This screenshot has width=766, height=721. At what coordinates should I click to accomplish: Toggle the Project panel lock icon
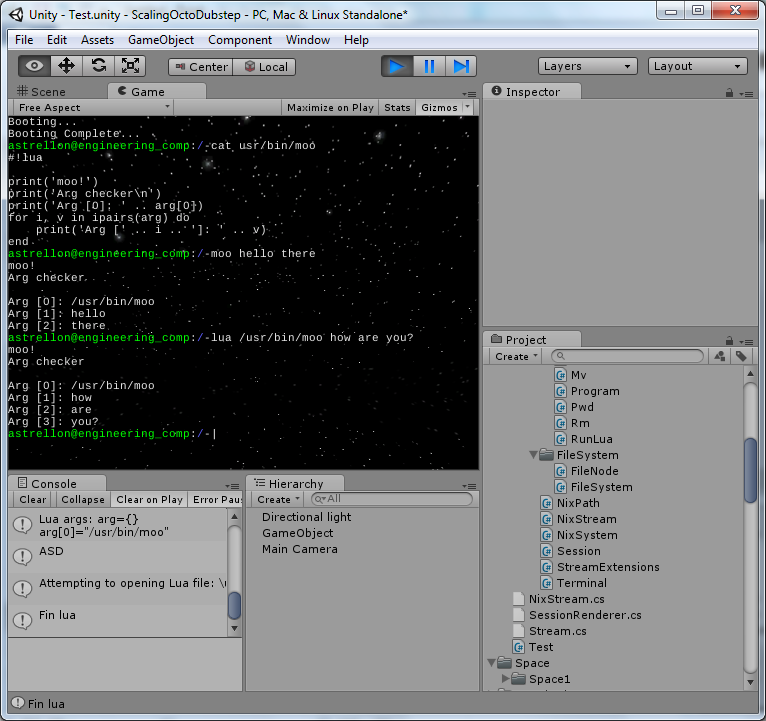[729, 340]
